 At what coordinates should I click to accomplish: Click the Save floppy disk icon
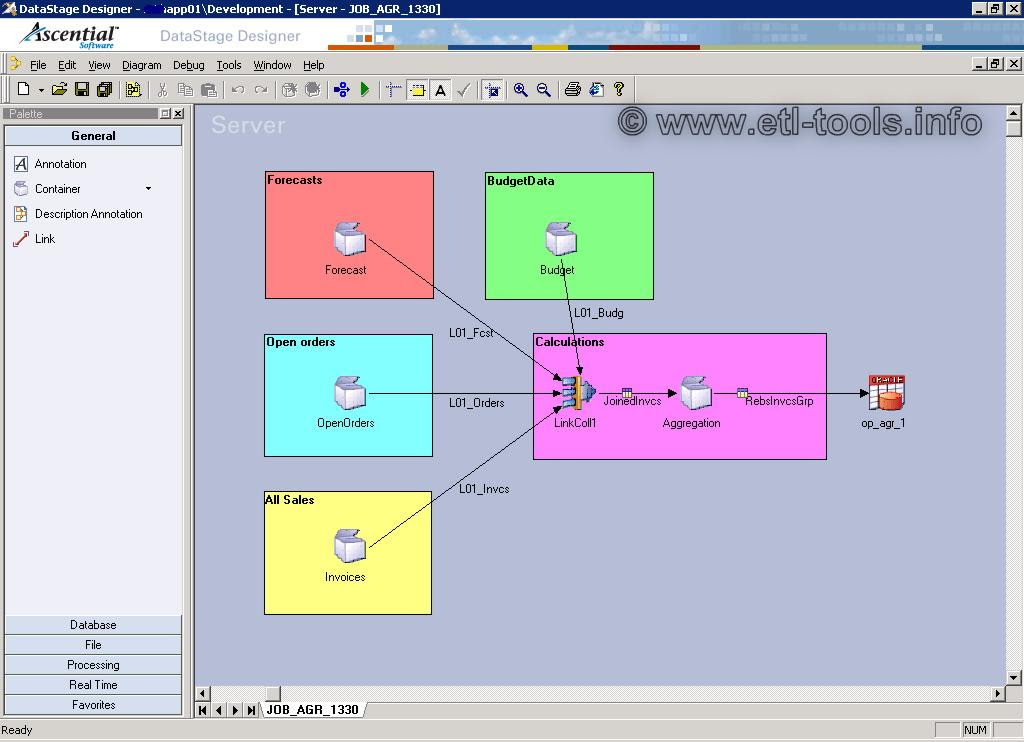pos(82,89)
